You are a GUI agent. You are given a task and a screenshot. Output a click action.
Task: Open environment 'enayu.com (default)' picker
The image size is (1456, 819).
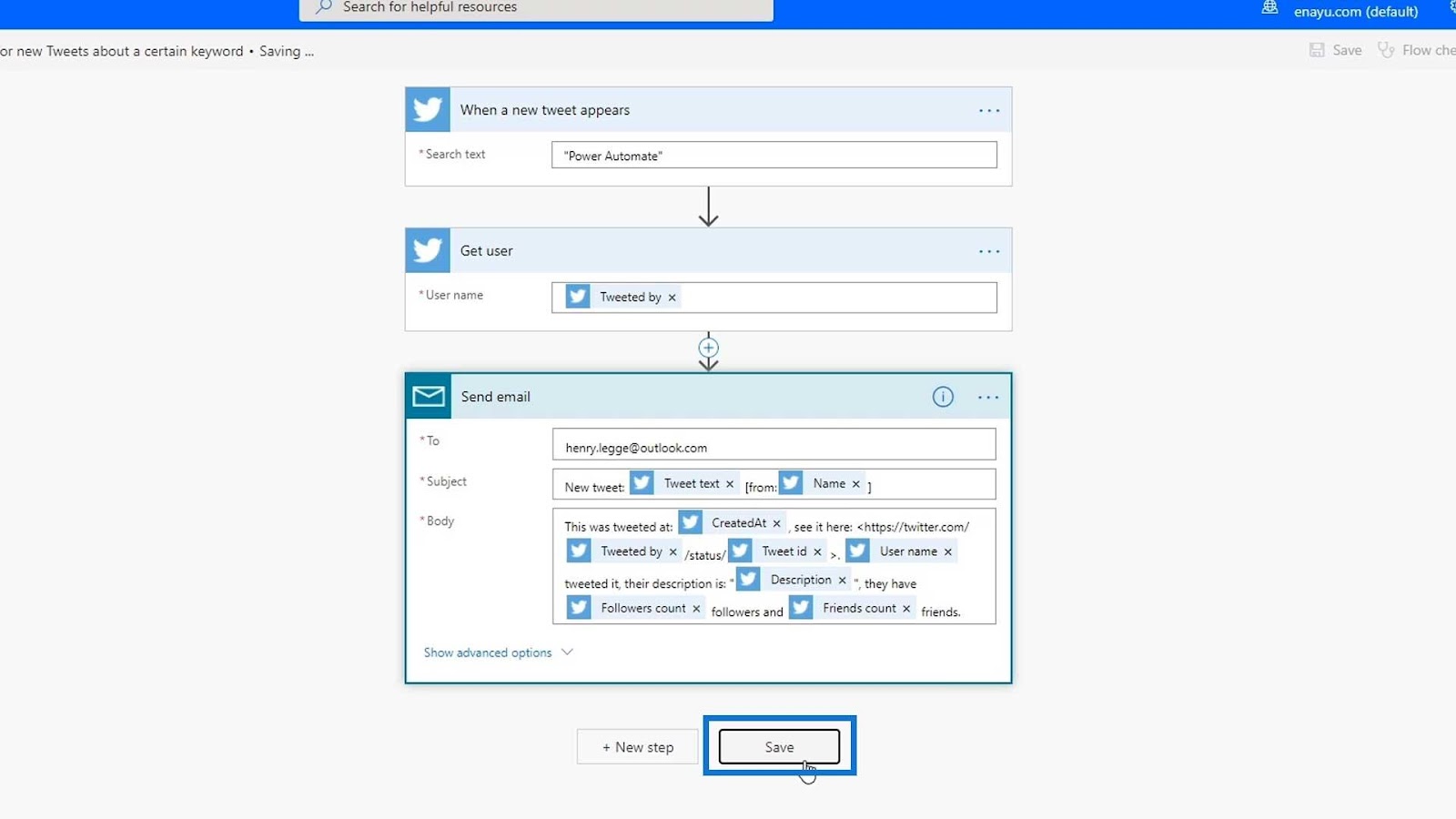1356,12
